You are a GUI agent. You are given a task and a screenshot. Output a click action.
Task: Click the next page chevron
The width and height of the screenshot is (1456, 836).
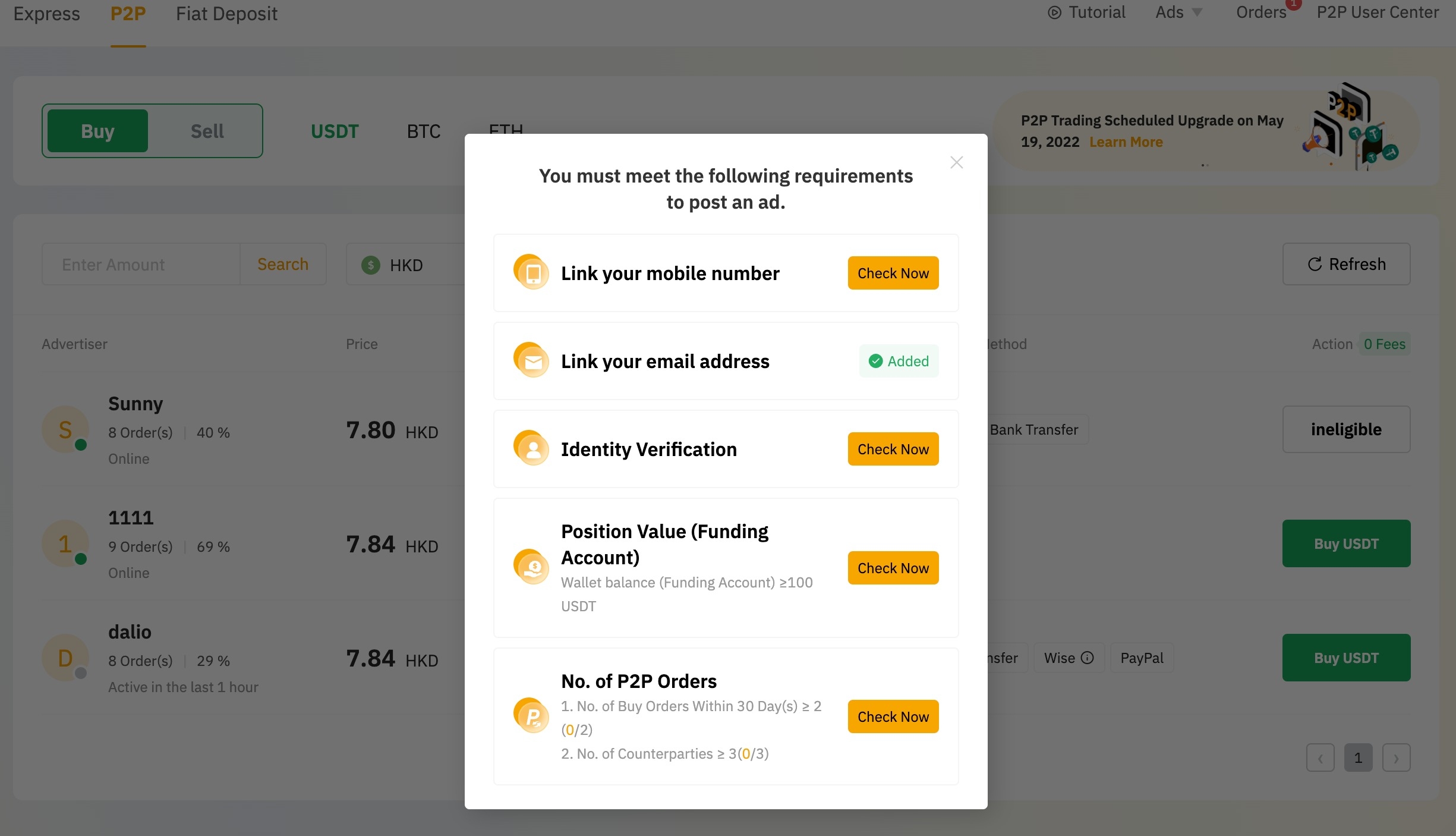[x=1397, y=758]
